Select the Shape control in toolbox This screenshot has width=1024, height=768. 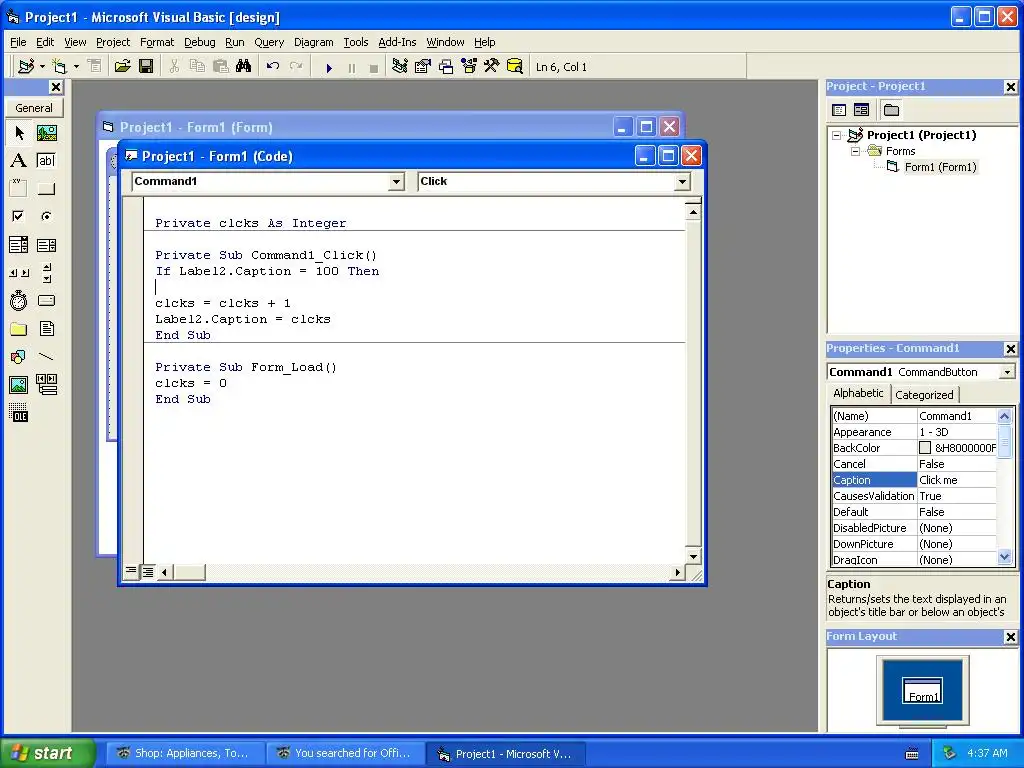point(19,357)
